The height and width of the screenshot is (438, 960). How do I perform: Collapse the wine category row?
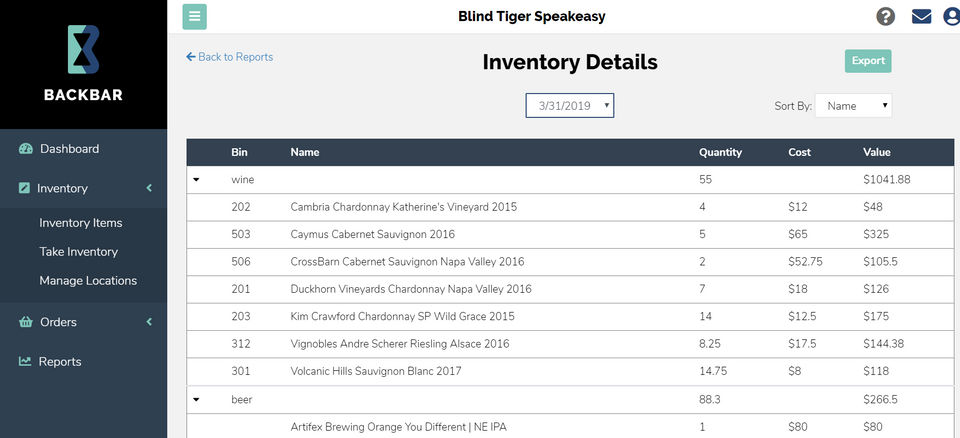(x=197, y=180)
